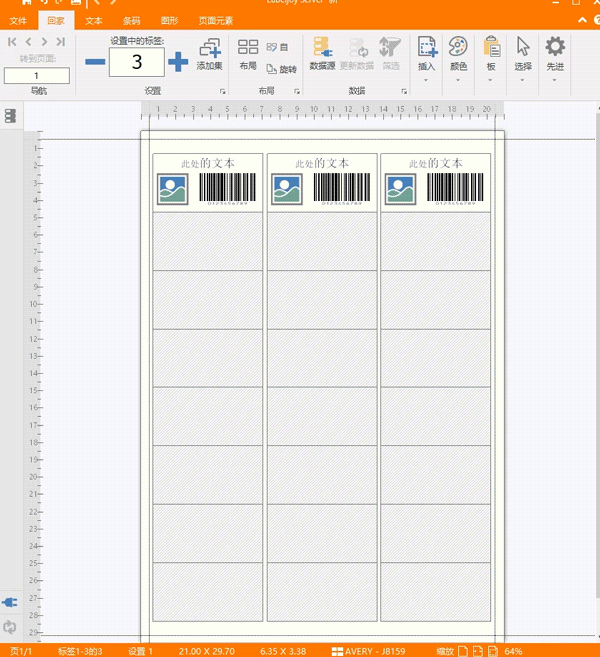600x657 pixels.
Task: Click the 64% zoom value
Action: [x=513, y=651]
